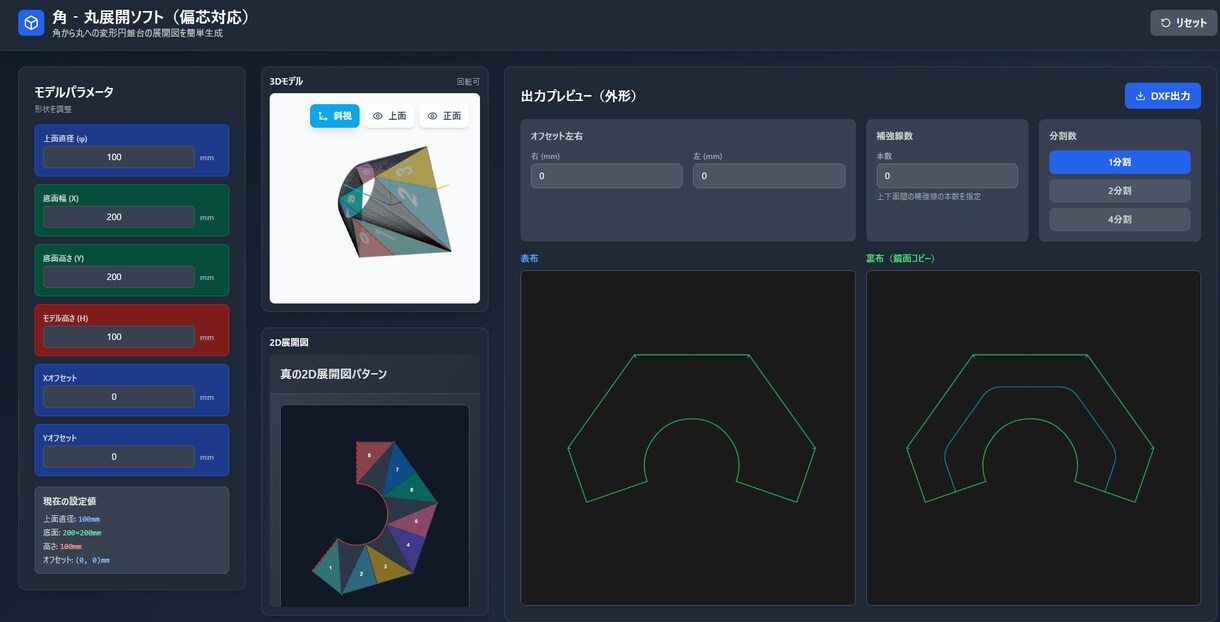Image resolution: width=1220 pixels, height=622 pixels.
Task: Select 1分割 split option
Action: coord(1120,162)
